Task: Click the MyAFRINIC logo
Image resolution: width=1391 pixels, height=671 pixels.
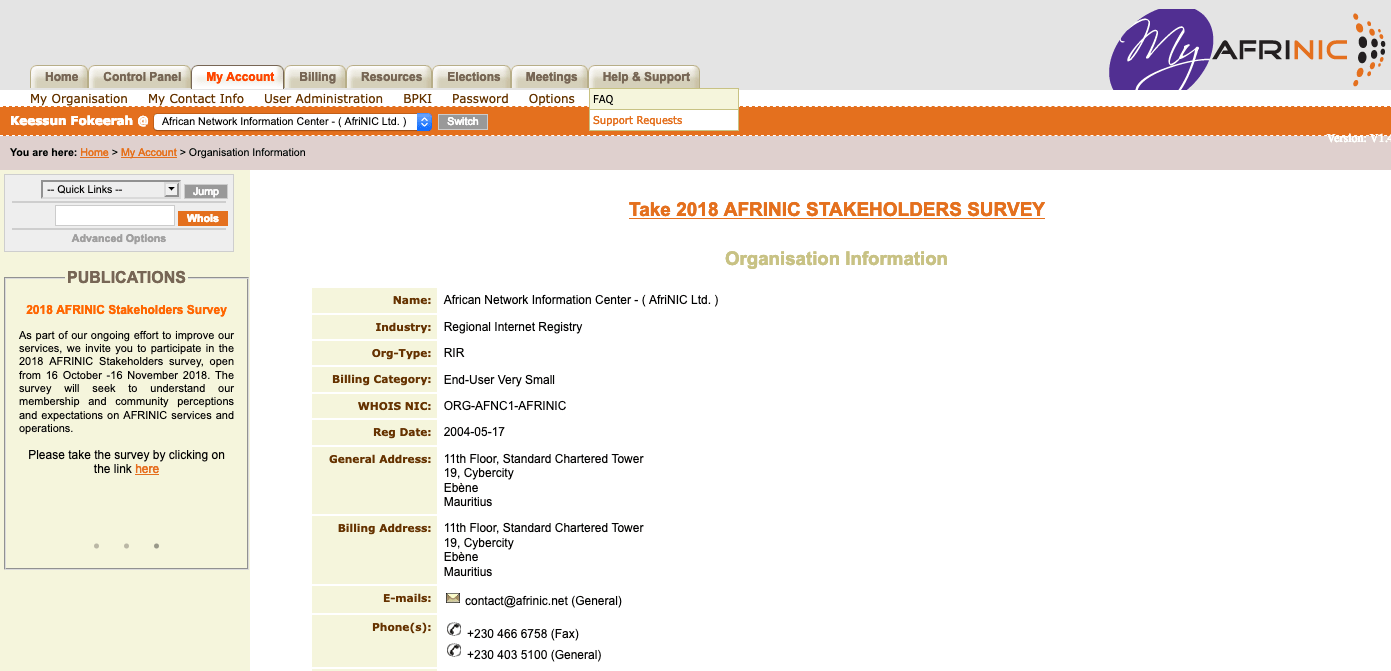Action: (1248, 49)
